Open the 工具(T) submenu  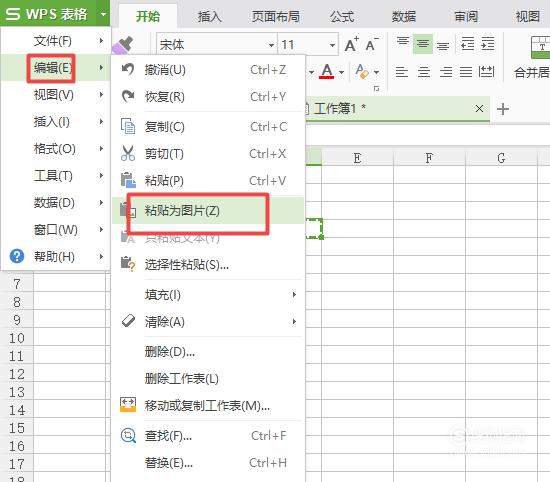pyautogui.click(x=55, y=176)
